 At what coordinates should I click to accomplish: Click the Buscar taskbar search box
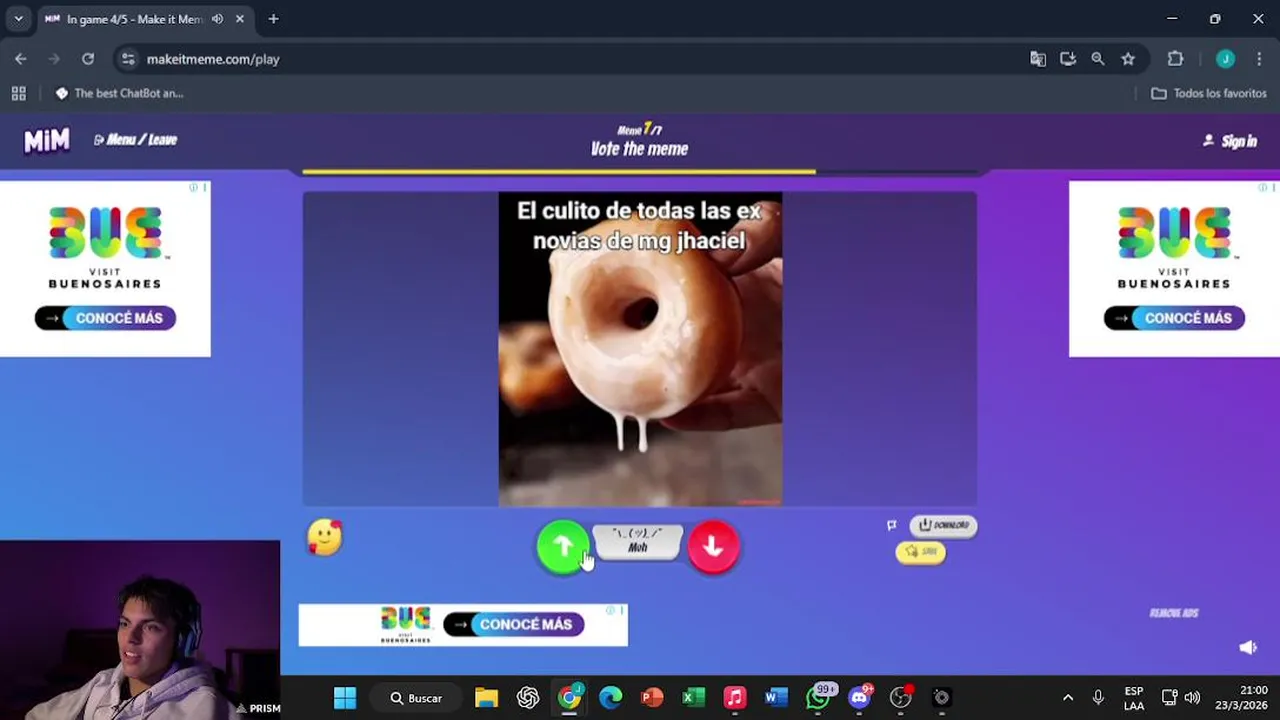[x=416, y=698]
